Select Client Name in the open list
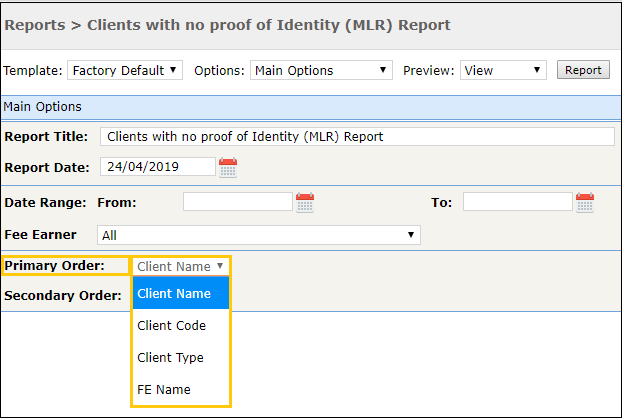The image size is (622, 419). click(181, 293)
